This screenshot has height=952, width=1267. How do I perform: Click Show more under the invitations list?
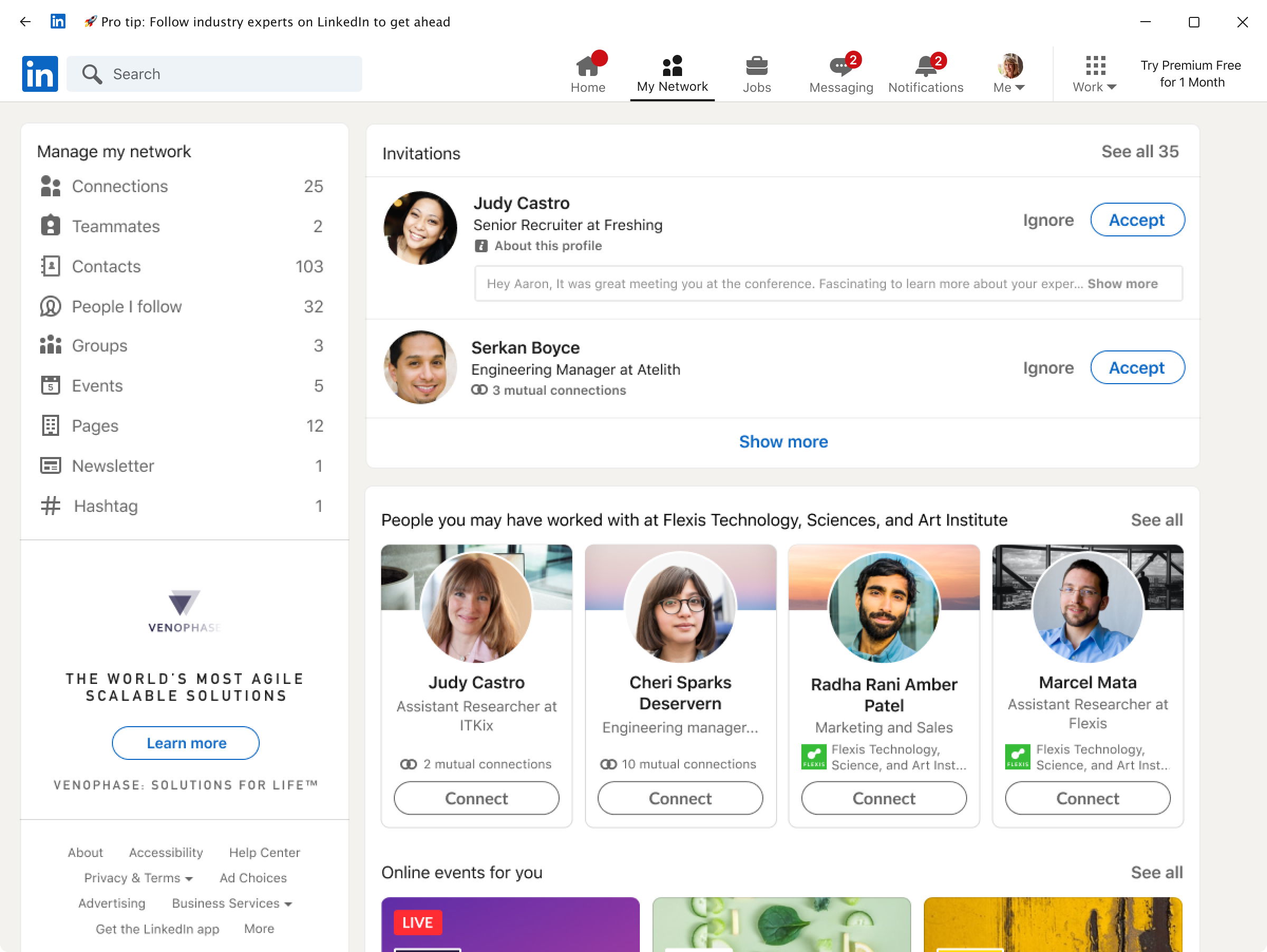(782, 441)
